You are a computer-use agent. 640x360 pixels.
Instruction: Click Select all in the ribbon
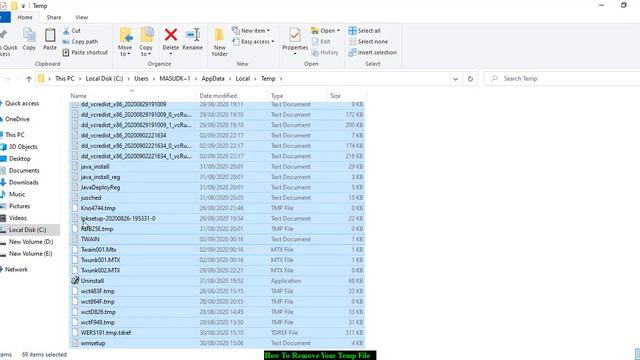click(364, 31)
